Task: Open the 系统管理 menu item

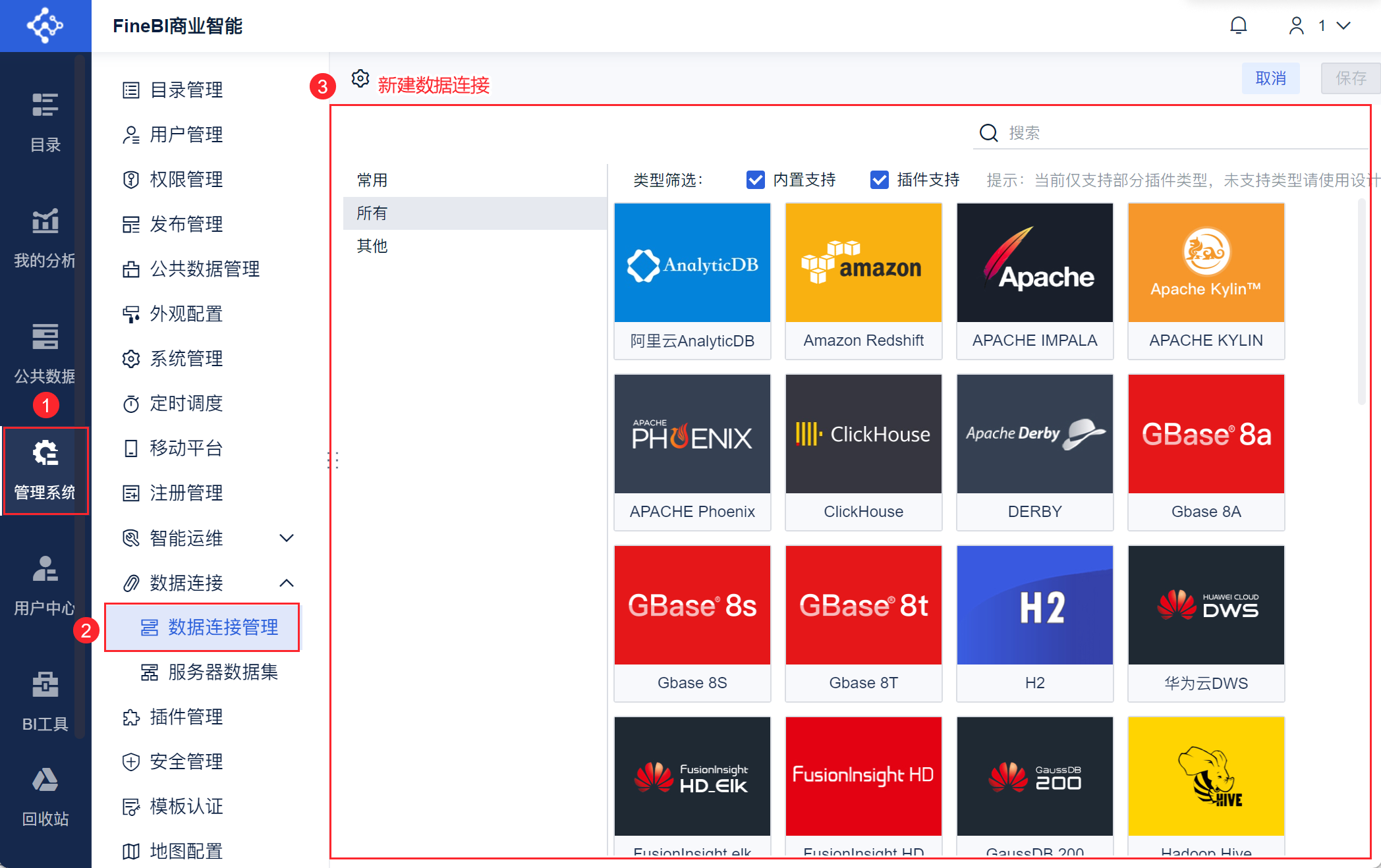Action: pos(186,358)
